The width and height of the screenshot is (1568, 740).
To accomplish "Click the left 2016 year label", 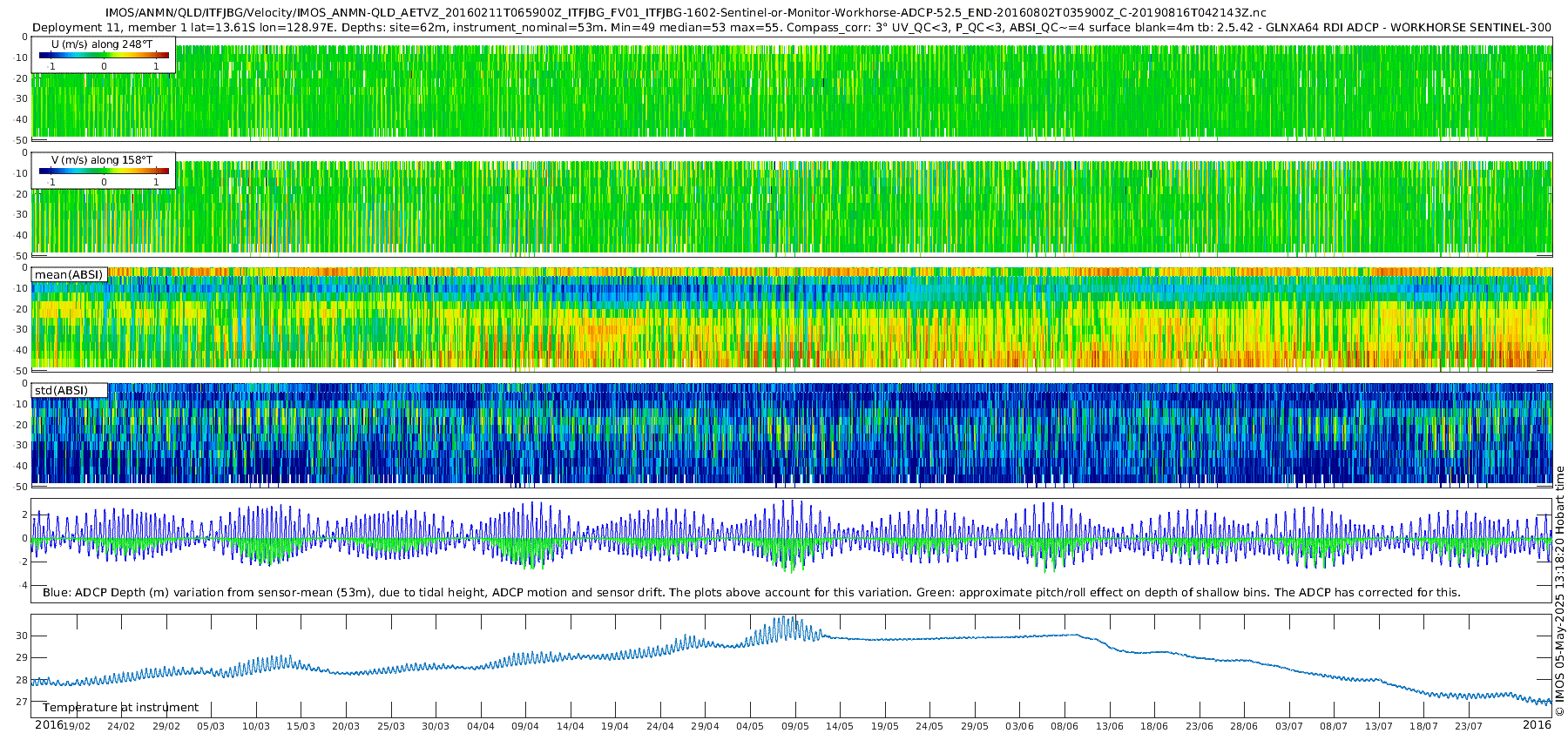I will click(48, 724).
